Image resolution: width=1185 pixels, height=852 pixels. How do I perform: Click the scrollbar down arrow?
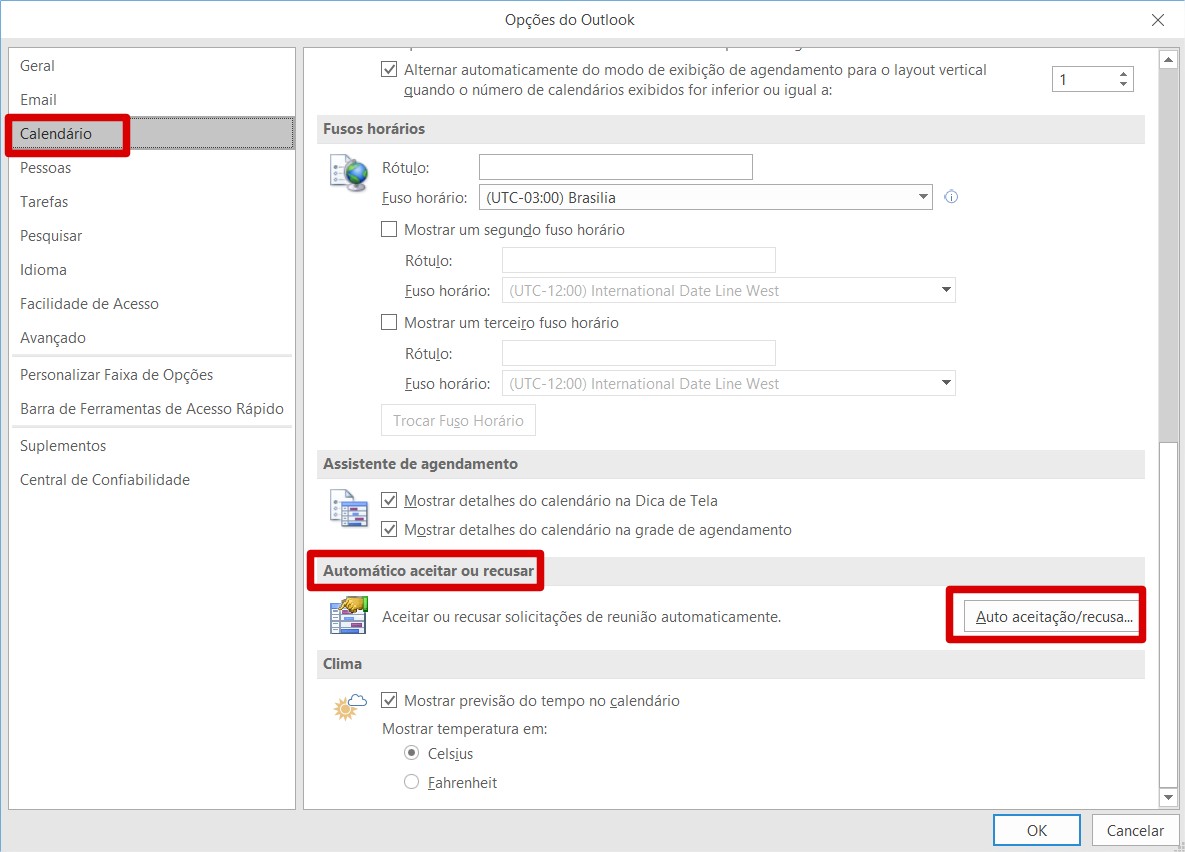point(1168,797)
